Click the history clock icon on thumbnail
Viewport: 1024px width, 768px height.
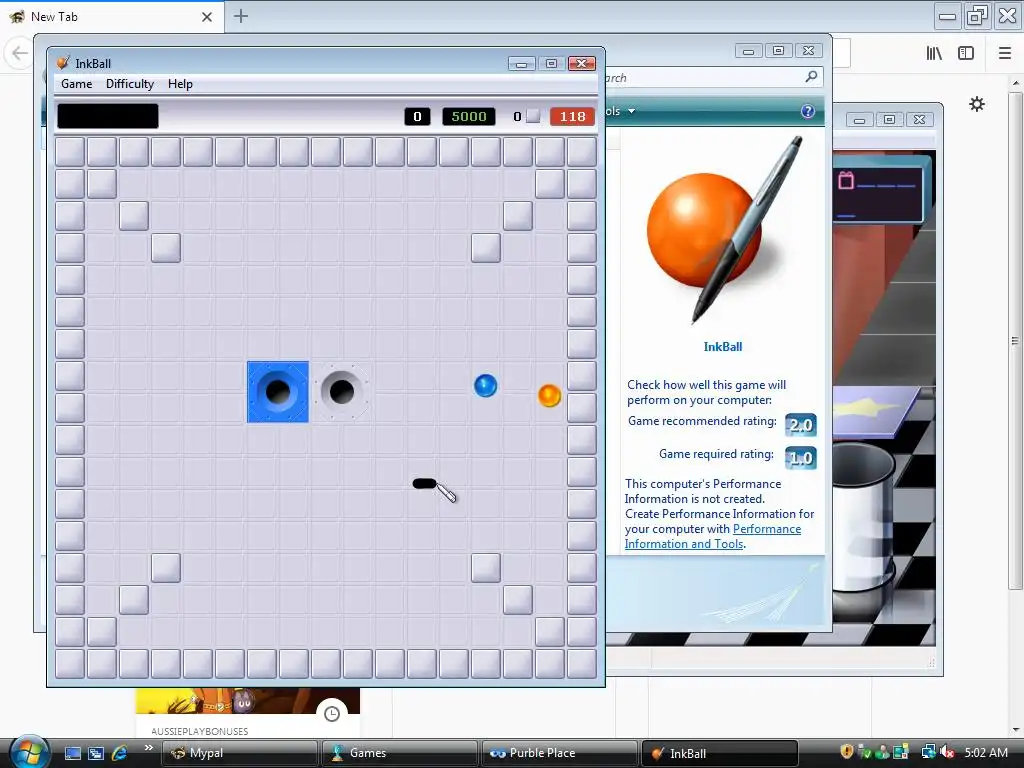point(332,714)
